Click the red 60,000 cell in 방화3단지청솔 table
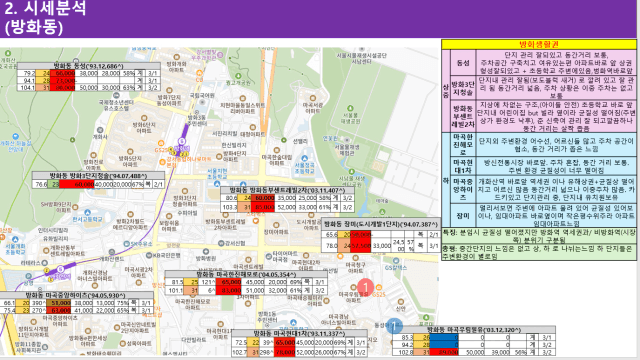This screenshot has width=640, height=360. coord(77,184)
